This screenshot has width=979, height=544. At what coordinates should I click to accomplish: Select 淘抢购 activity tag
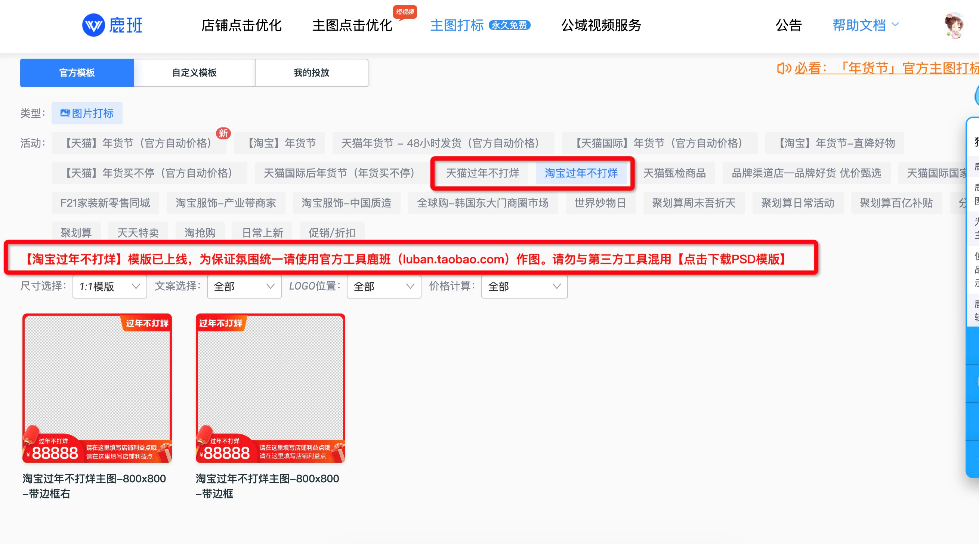[x=200, y=233]
